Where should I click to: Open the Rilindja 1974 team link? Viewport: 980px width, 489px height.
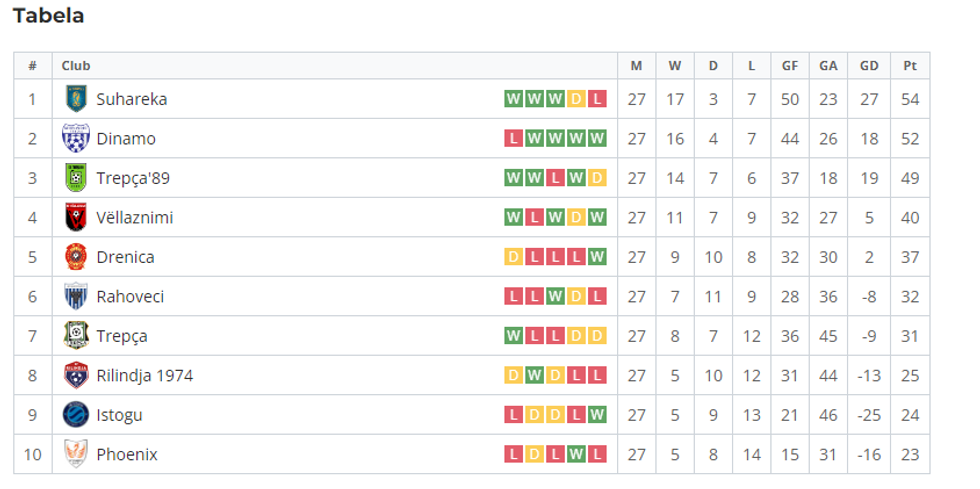[x=144, y=376]
